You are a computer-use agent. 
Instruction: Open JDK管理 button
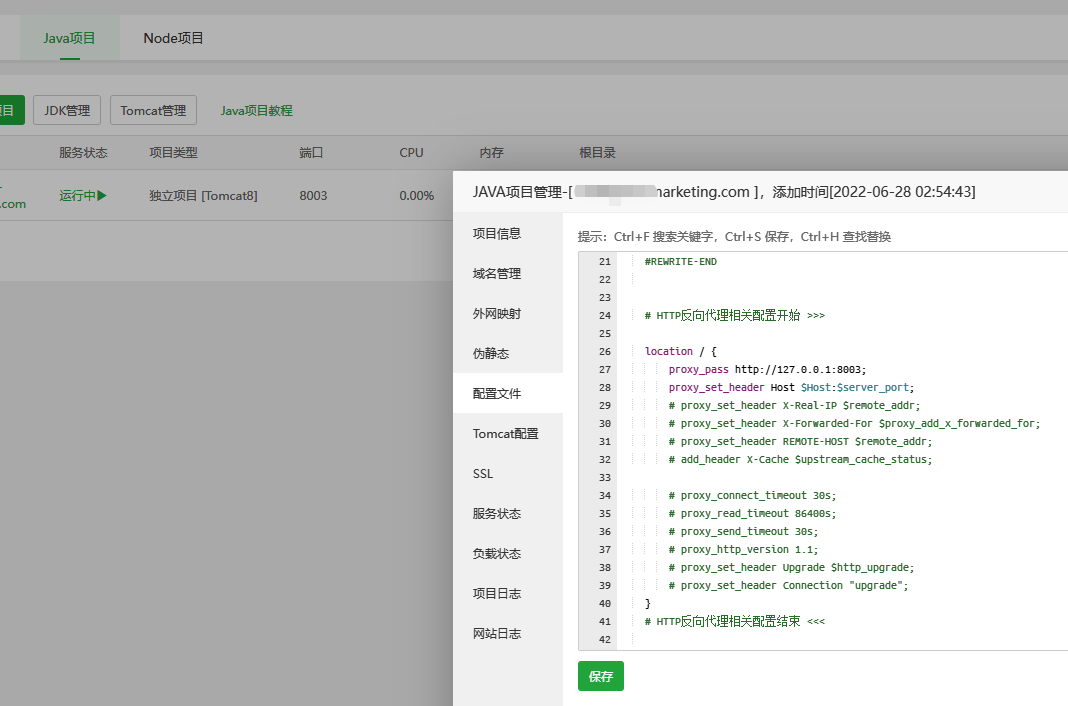(67, 110)
